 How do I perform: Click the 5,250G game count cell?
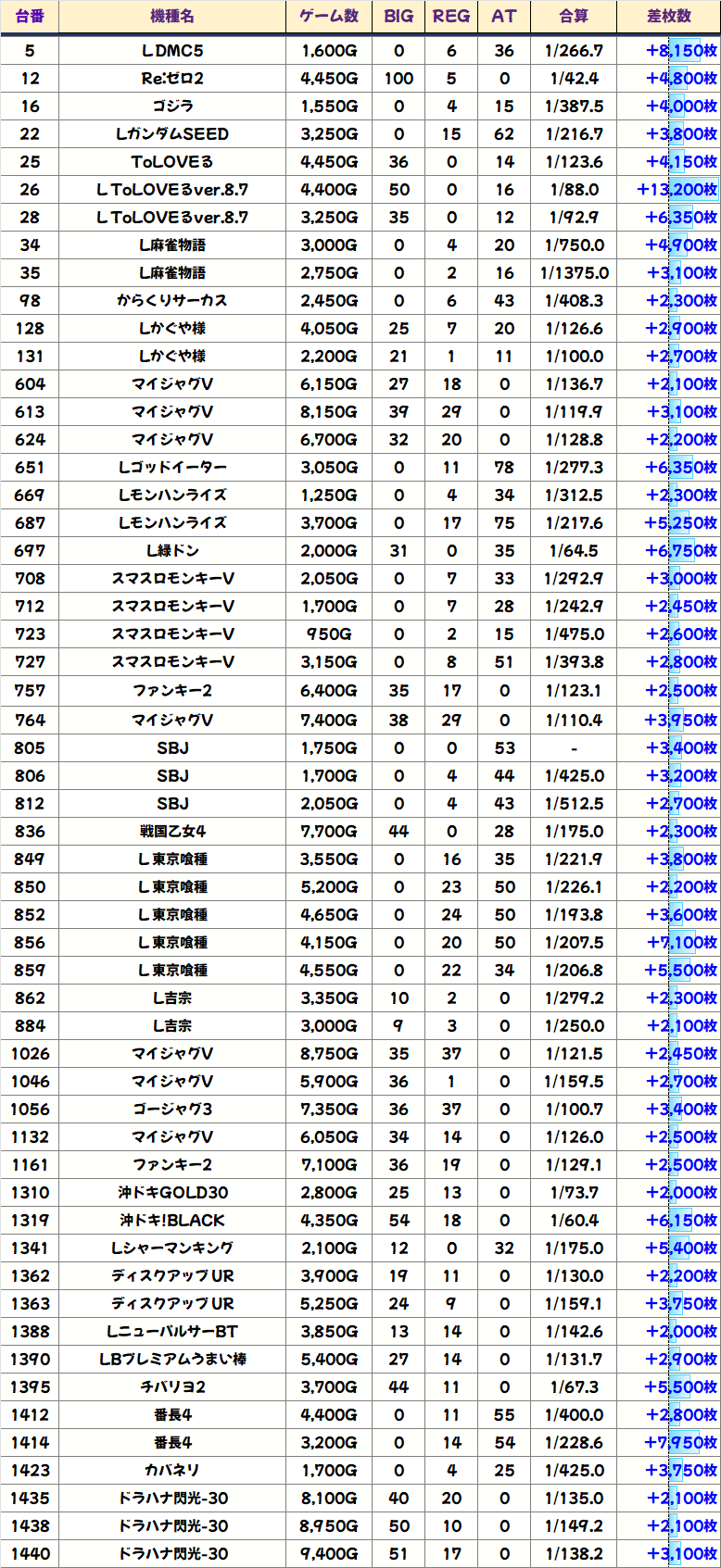[x=329, y=1303]
